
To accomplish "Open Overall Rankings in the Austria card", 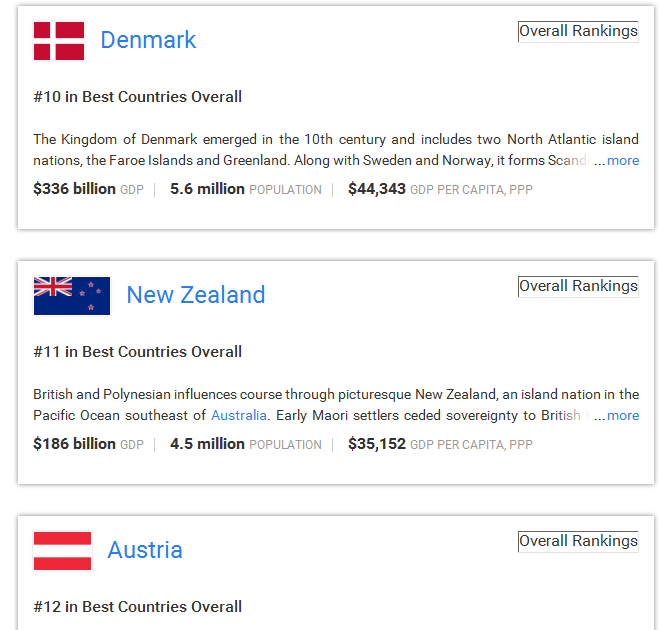I will click(578, 542).
